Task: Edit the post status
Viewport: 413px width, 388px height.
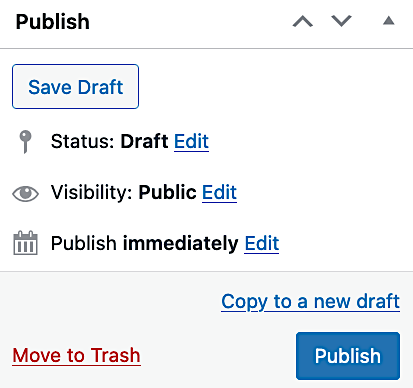Action: [191, 142]
